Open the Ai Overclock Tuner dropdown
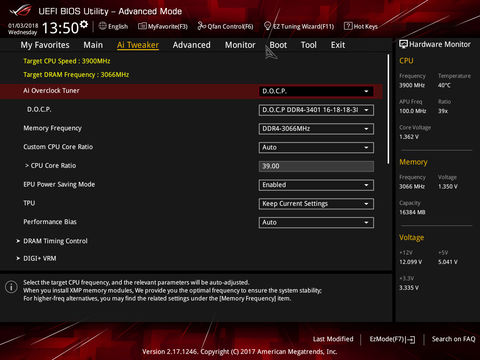The width and height of the screenshot is (480, 360). [316, 91]
